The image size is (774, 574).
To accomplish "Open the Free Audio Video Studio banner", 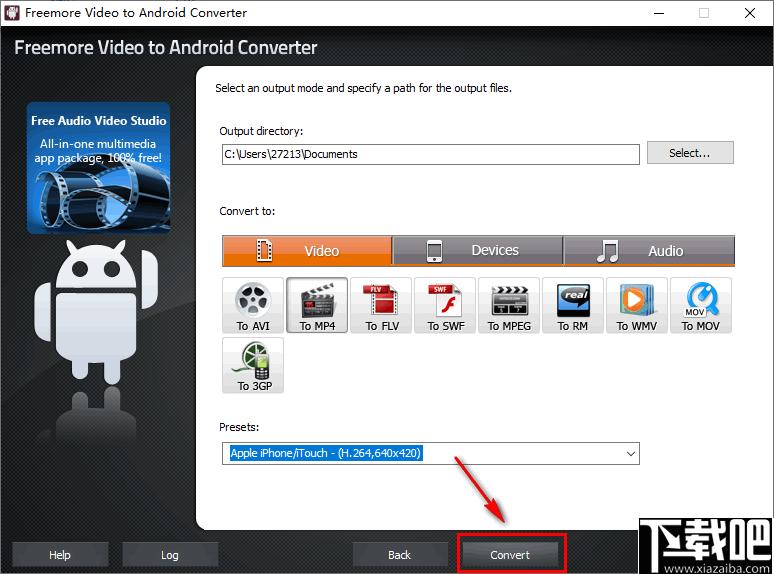I will pyautogui.click(x=99, y=168).
